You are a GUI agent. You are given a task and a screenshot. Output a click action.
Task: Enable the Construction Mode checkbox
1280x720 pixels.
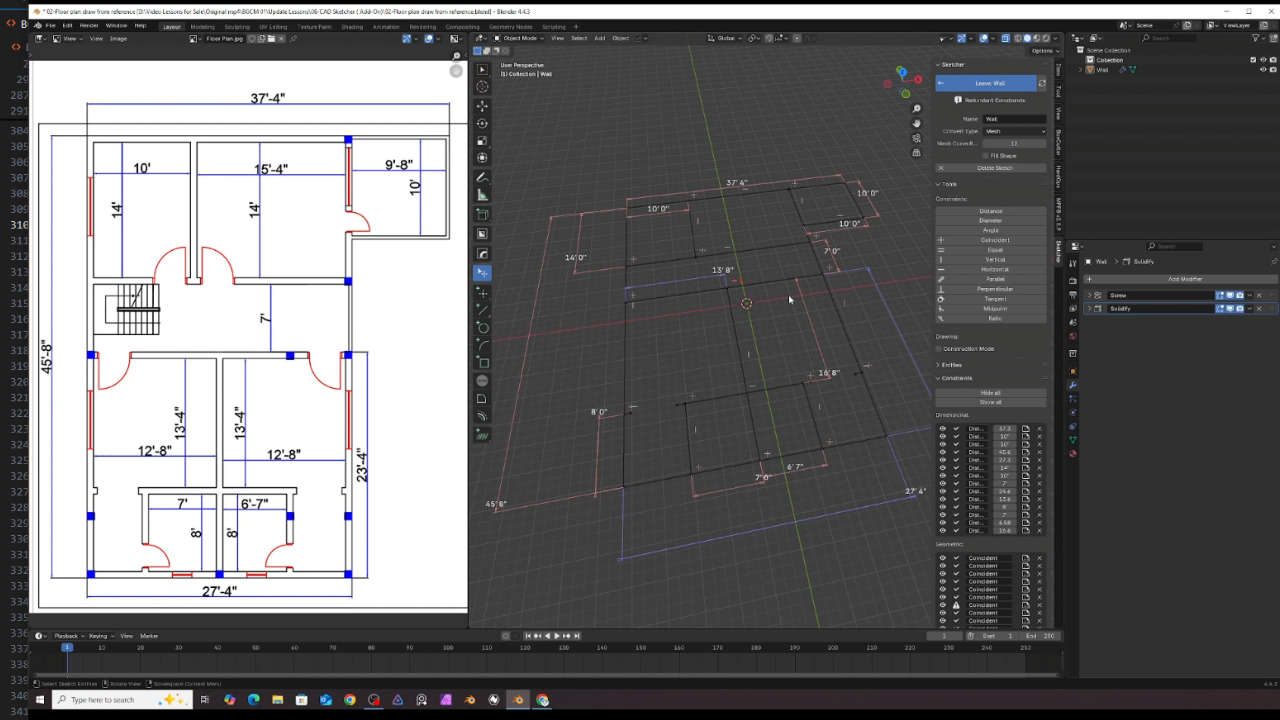[940, 349]
